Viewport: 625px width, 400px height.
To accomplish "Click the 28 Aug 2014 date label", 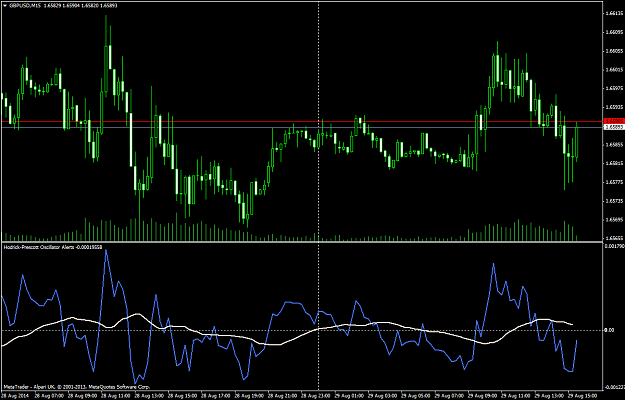I will click(14, 397).
